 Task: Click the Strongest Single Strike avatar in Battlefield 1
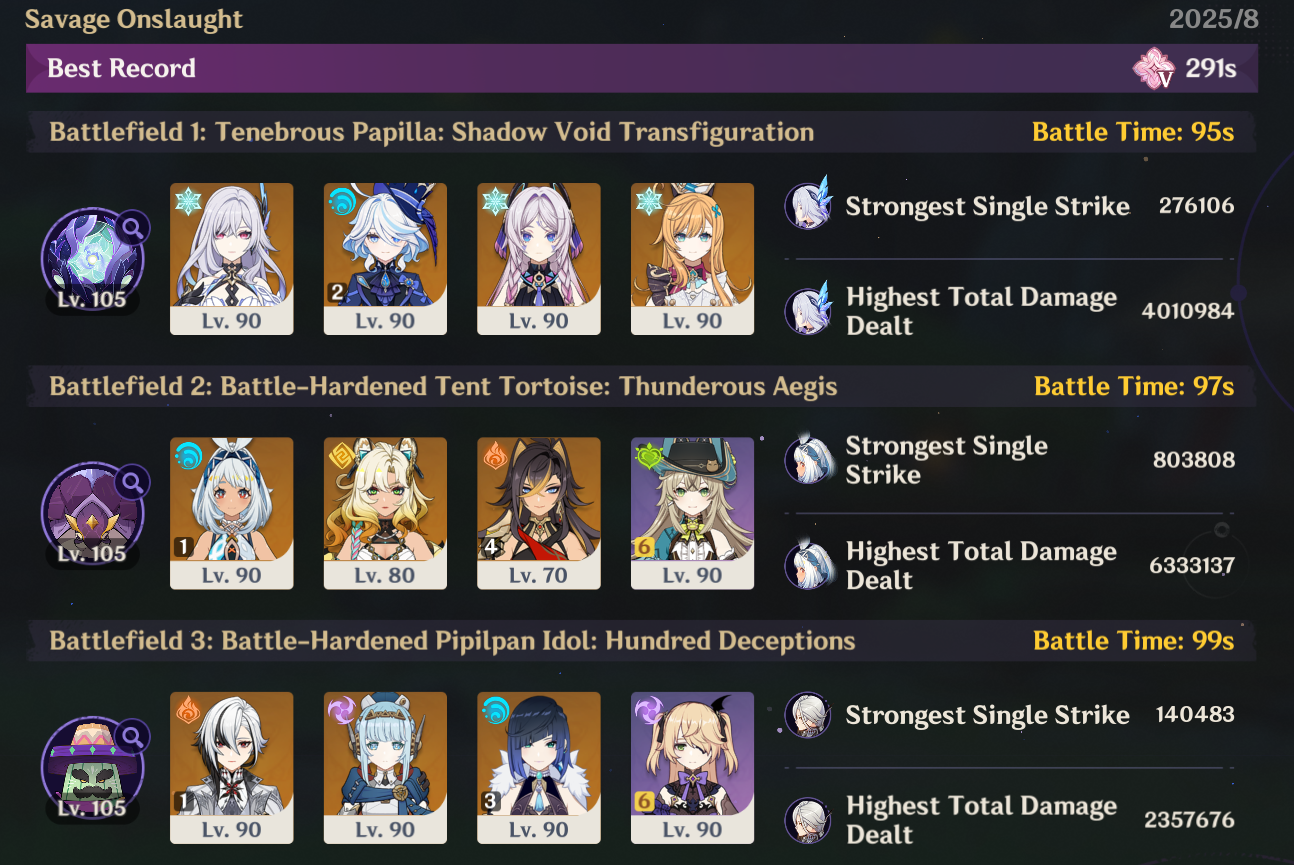pyautogui.click(x=809, y=205)
